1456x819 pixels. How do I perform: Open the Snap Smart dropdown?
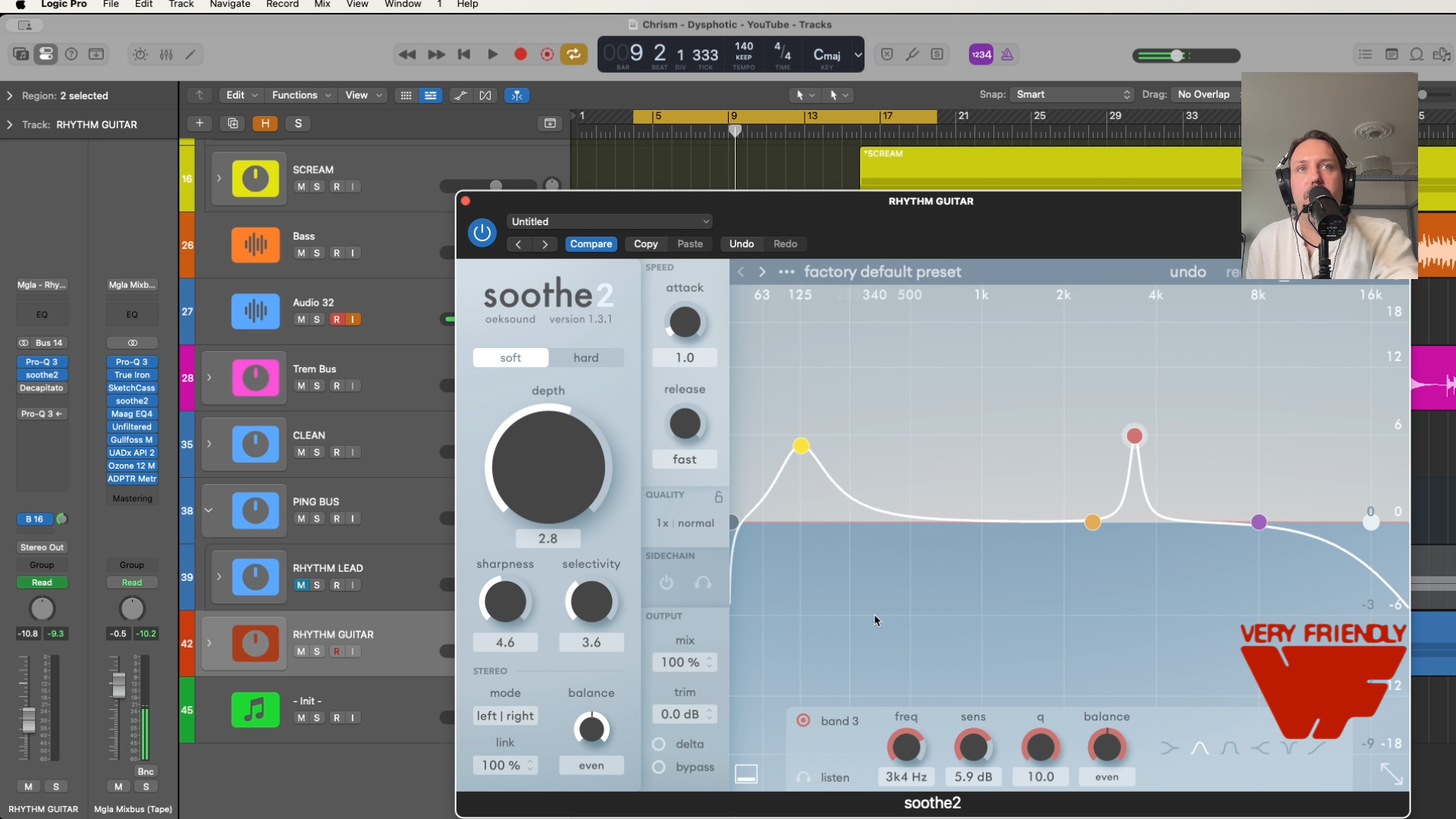tap(1072, 95)
